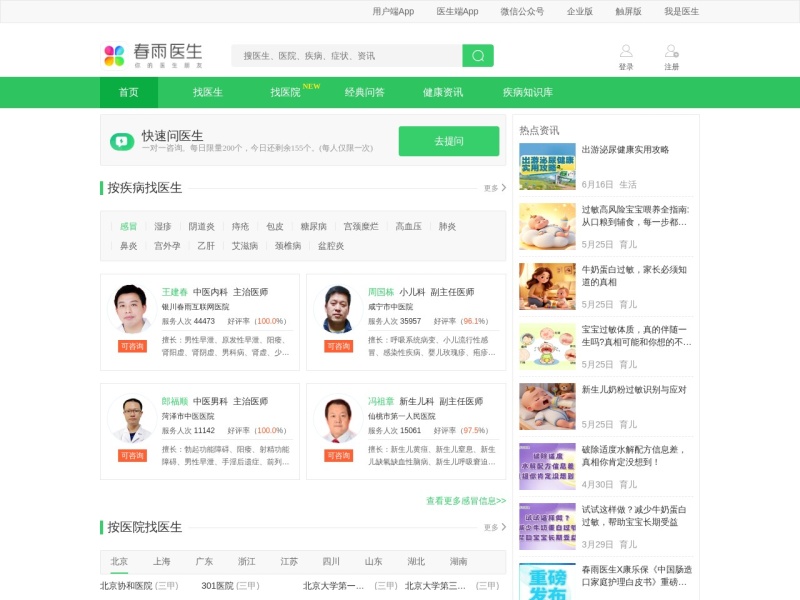Select the 肺炎 disease tag
The height and width of the screenshot is (600, 800).
pos(447,227)
